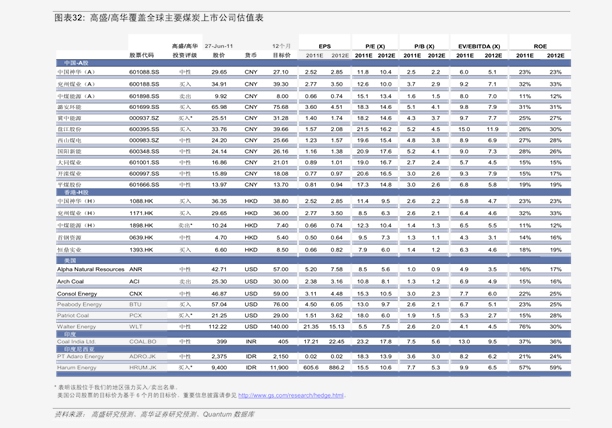Click ticker 1088.HK
Screen dimensions: 612x428
coord(141,201)
